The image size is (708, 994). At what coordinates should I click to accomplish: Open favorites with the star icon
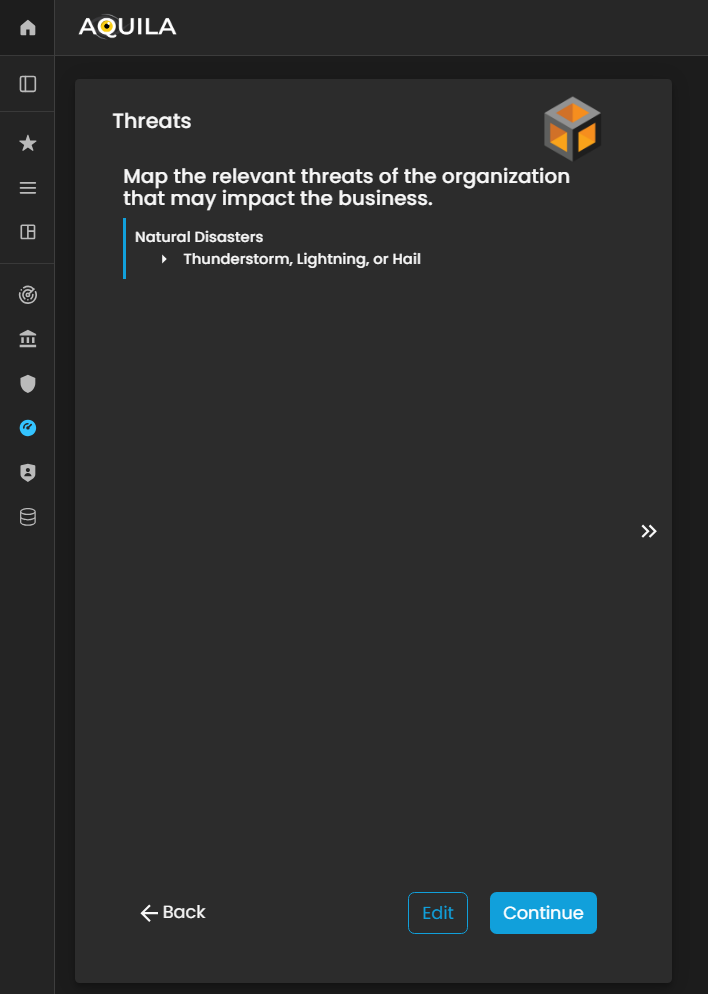coord(28,144)
